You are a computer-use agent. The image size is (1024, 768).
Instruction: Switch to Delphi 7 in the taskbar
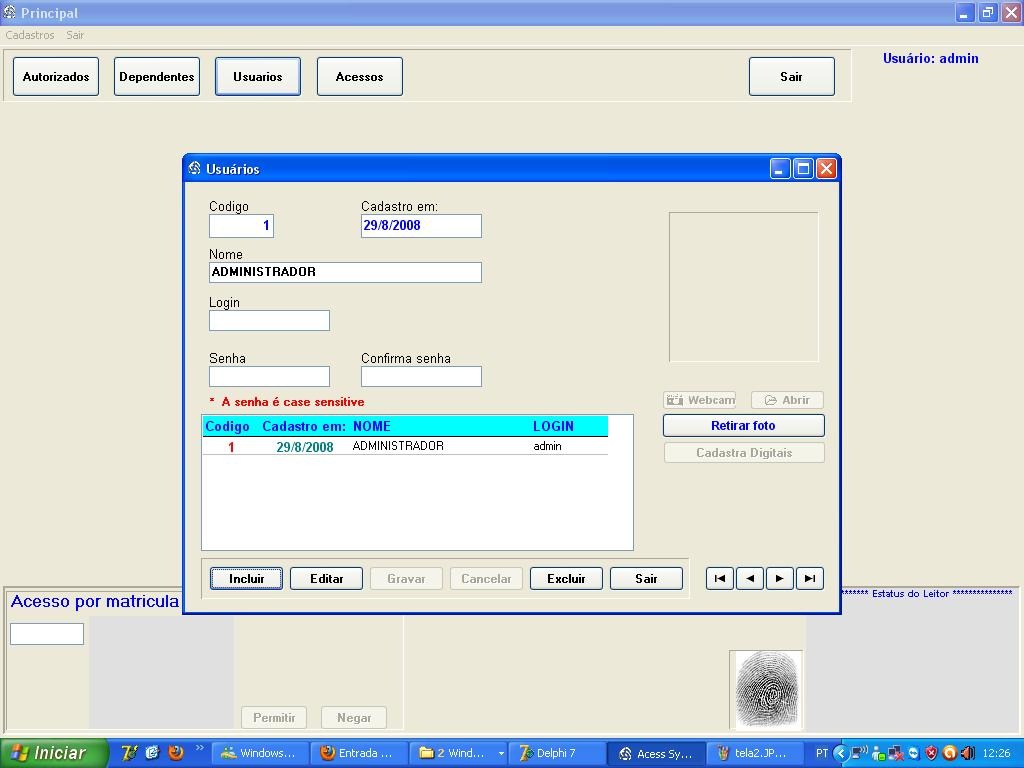click(556, 752)
